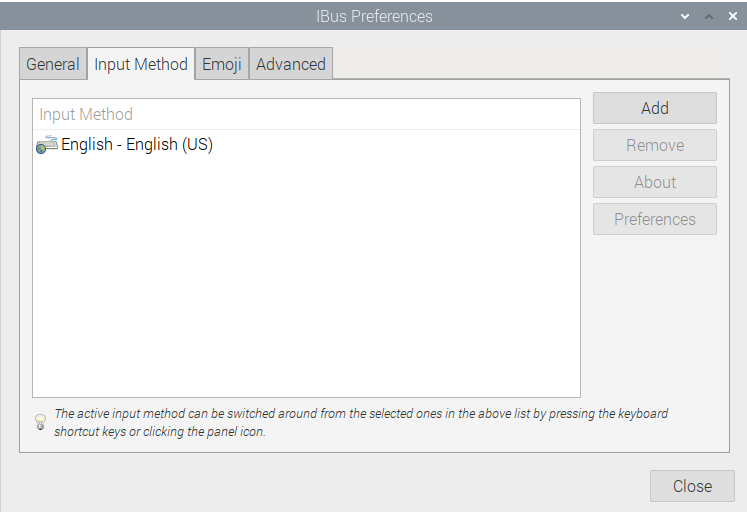This screenshot has height=514, width=747.
Task: Click the IBus Preferences title bar text
Action: (374, 17)
